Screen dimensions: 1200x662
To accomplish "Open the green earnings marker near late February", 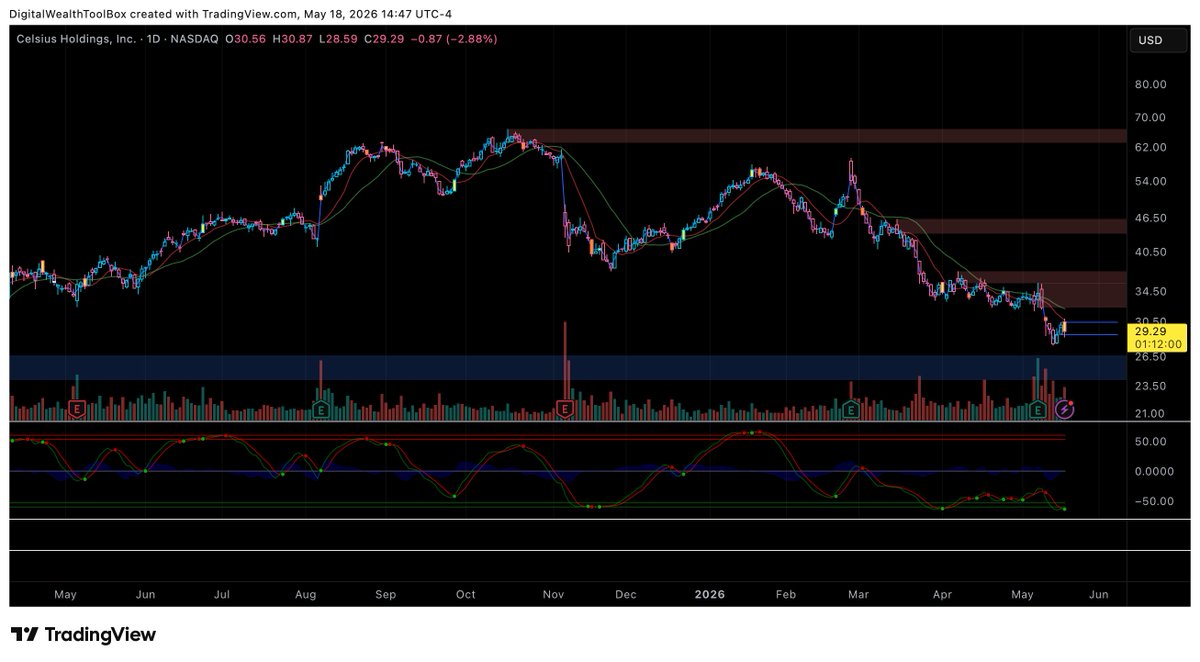I will click(851, 410).
